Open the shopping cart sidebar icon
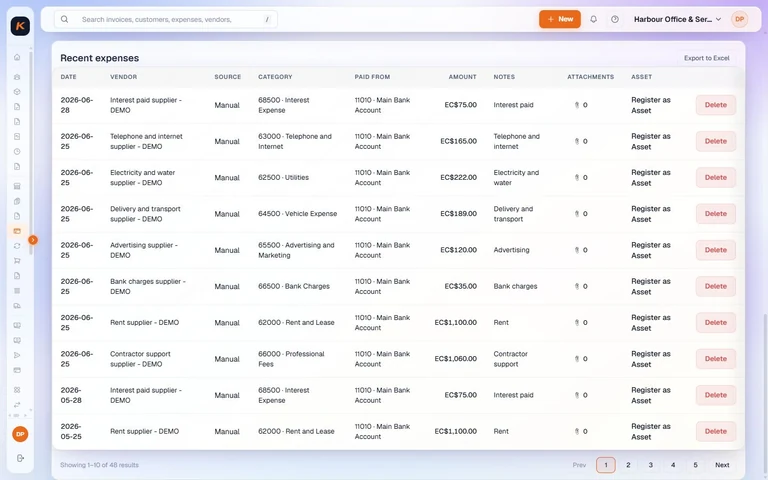The height and width of the screenshot is (480, 768). point(17,261)
